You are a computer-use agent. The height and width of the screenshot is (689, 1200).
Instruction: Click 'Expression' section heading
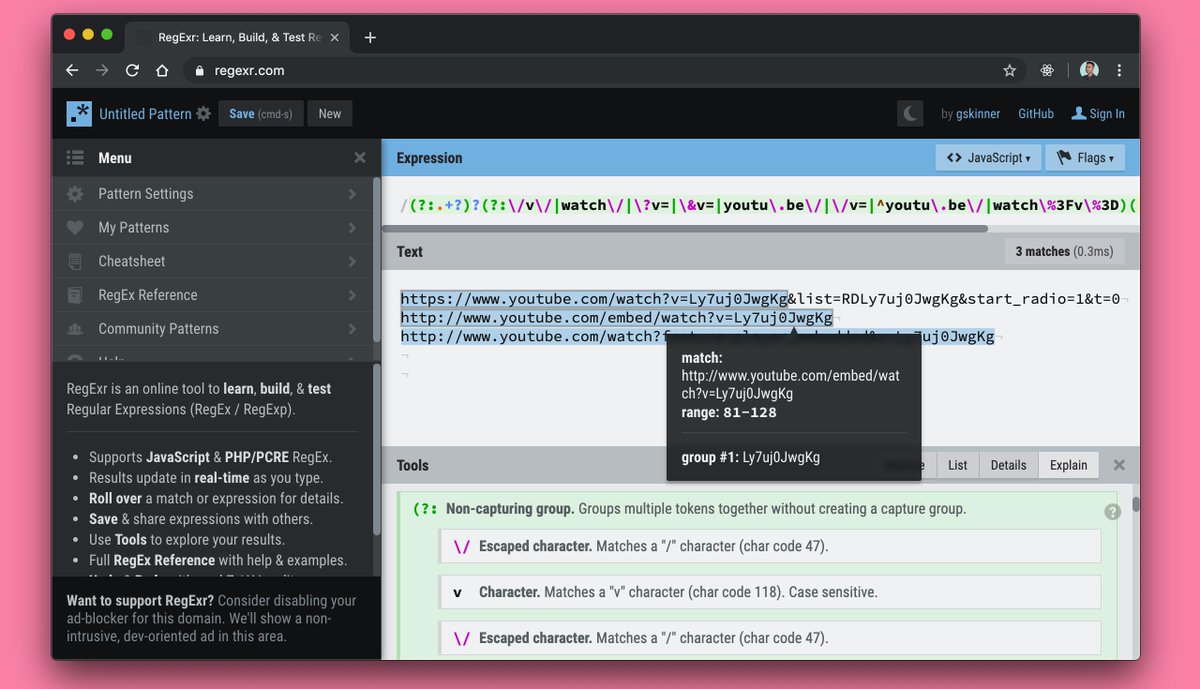point(429,158)
